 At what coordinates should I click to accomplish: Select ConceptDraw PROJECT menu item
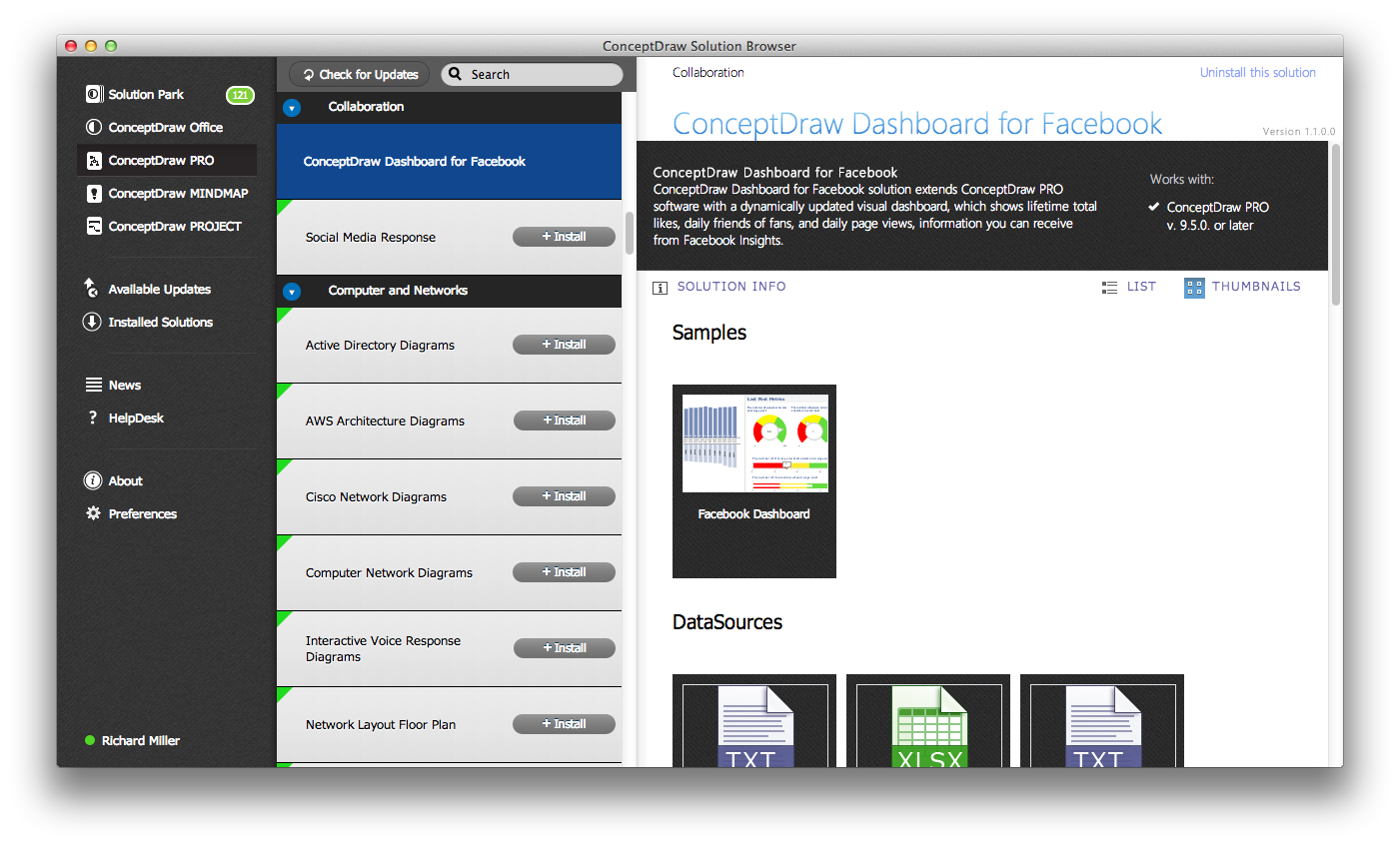pyautogui.click(x=175, y=226)
